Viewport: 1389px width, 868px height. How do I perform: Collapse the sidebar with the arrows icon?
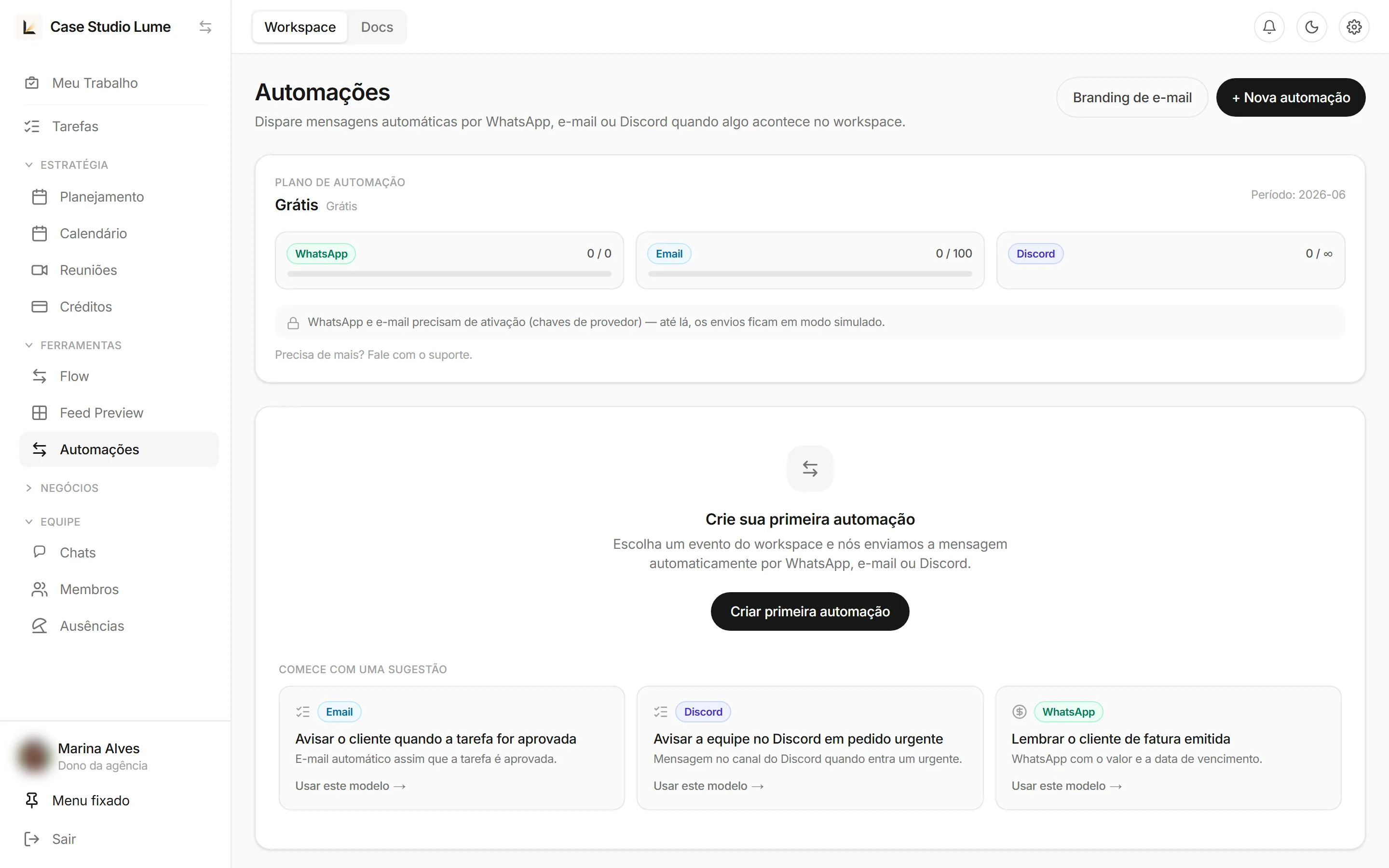tap(205, 27)
